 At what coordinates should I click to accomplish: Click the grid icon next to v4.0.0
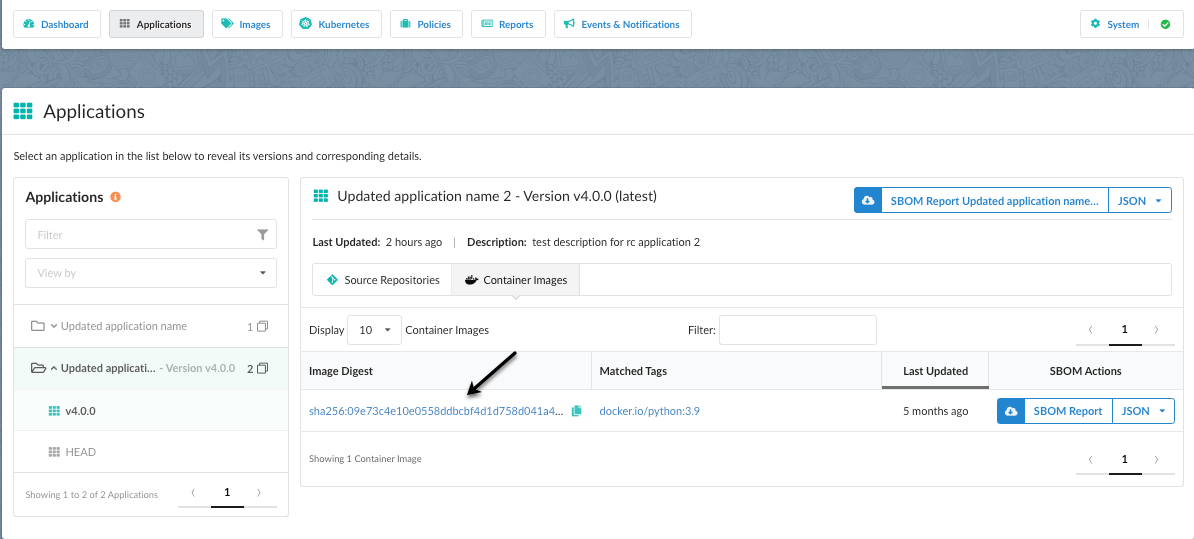[x=54, y=411]
